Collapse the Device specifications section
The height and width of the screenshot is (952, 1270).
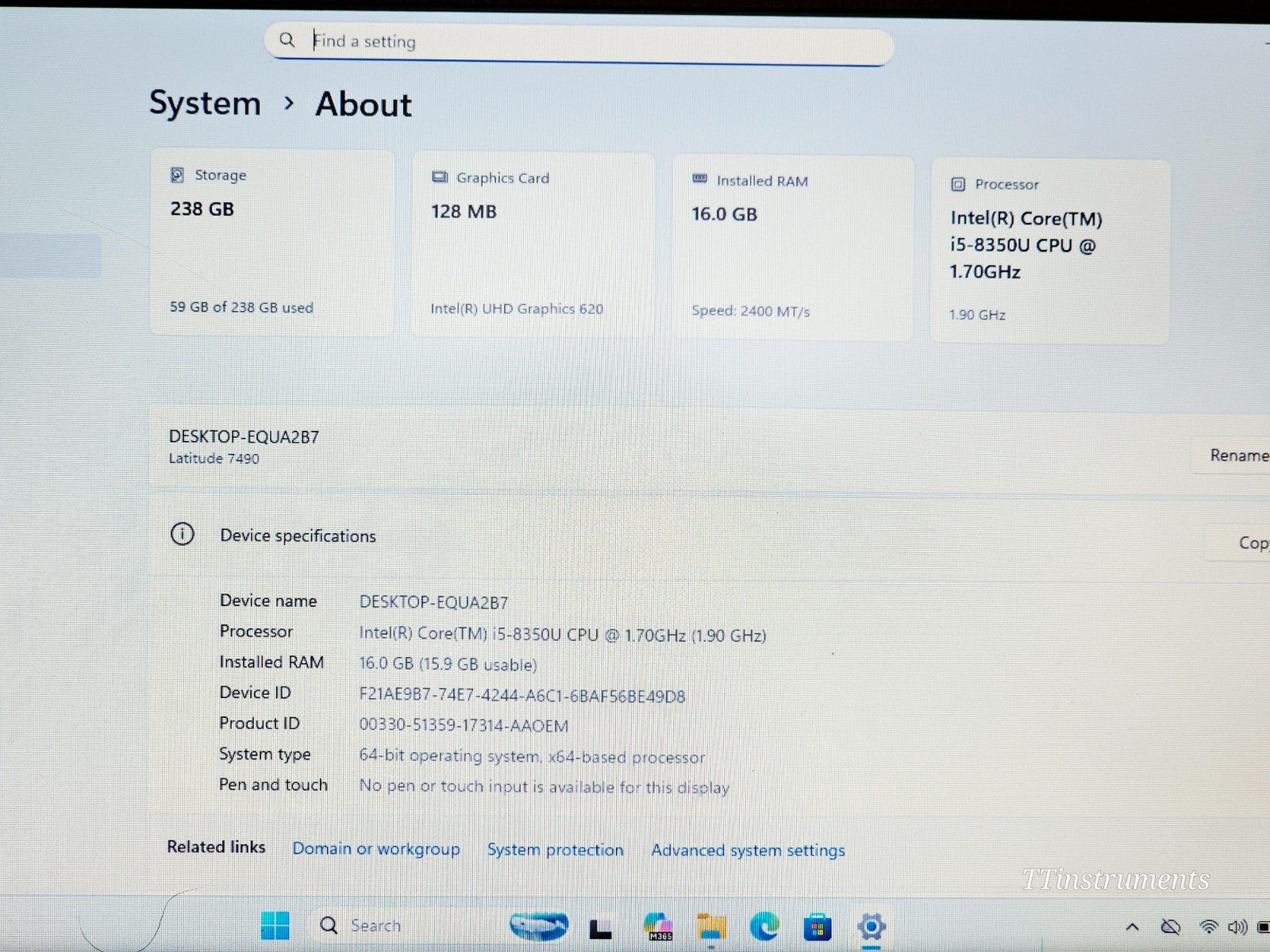click(710, 536)
